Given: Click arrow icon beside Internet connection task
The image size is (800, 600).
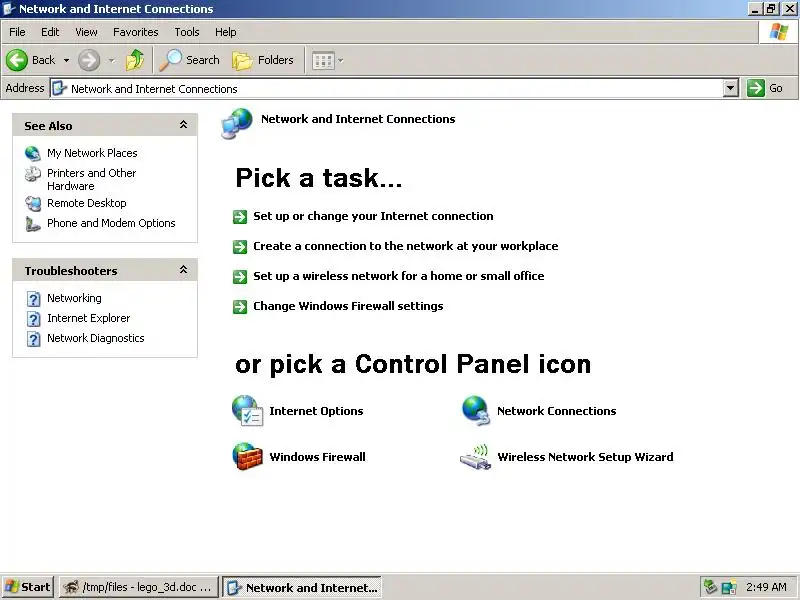Looking at the screenshot, I should tap(240, 217).
